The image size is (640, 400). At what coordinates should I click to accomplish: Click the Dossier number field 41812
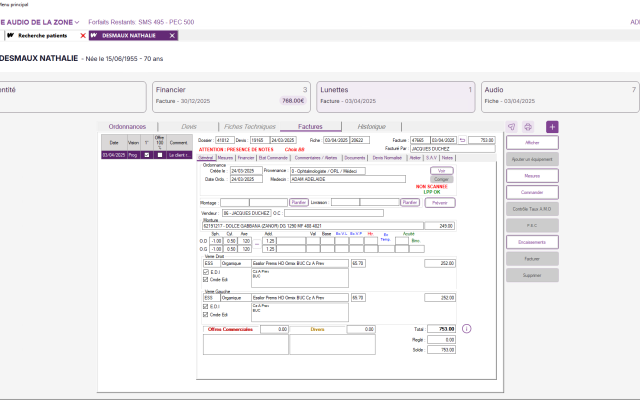224,140
